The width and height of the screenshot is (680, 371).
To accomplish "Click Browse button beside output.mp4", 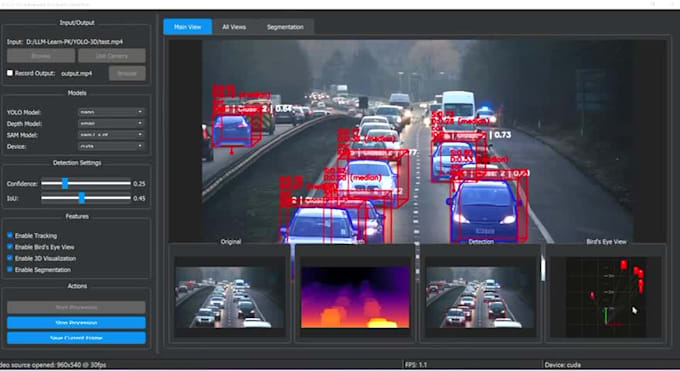I will 127,73.
